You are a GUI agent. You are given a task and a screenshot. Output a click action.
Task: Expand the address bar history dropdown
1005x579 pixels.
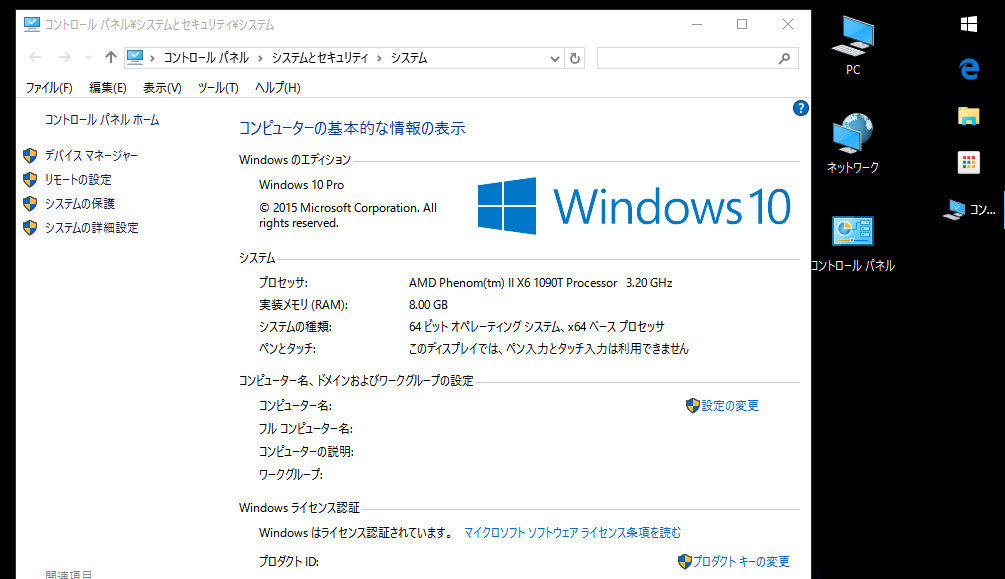tap(554, 58)
